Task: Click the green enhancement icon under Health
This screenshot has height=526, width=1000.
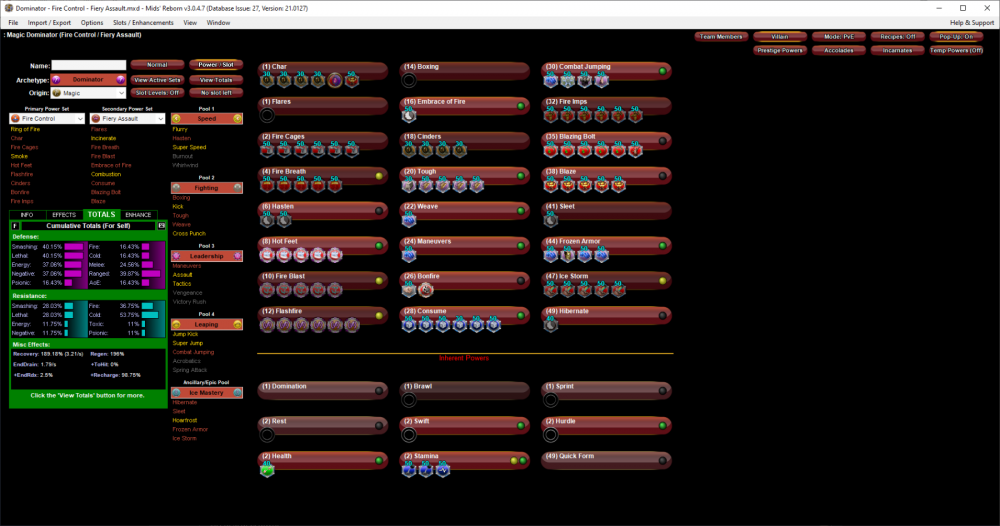Action: pos(267,469)
